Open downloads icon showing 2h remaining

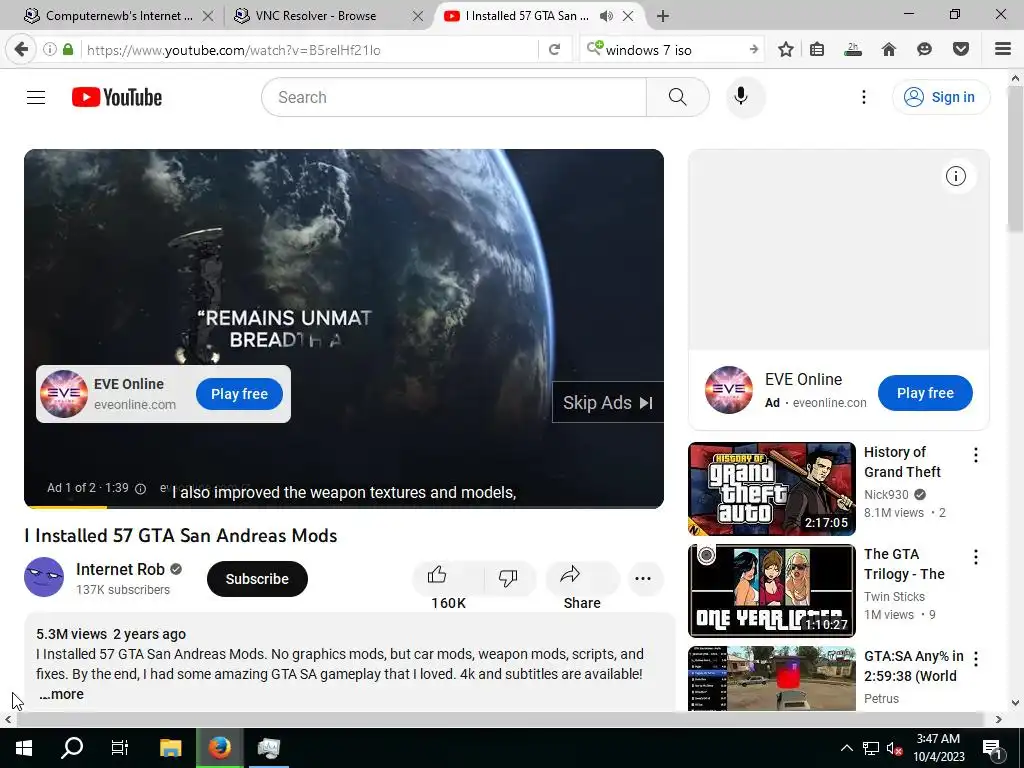tap(853, 50)
